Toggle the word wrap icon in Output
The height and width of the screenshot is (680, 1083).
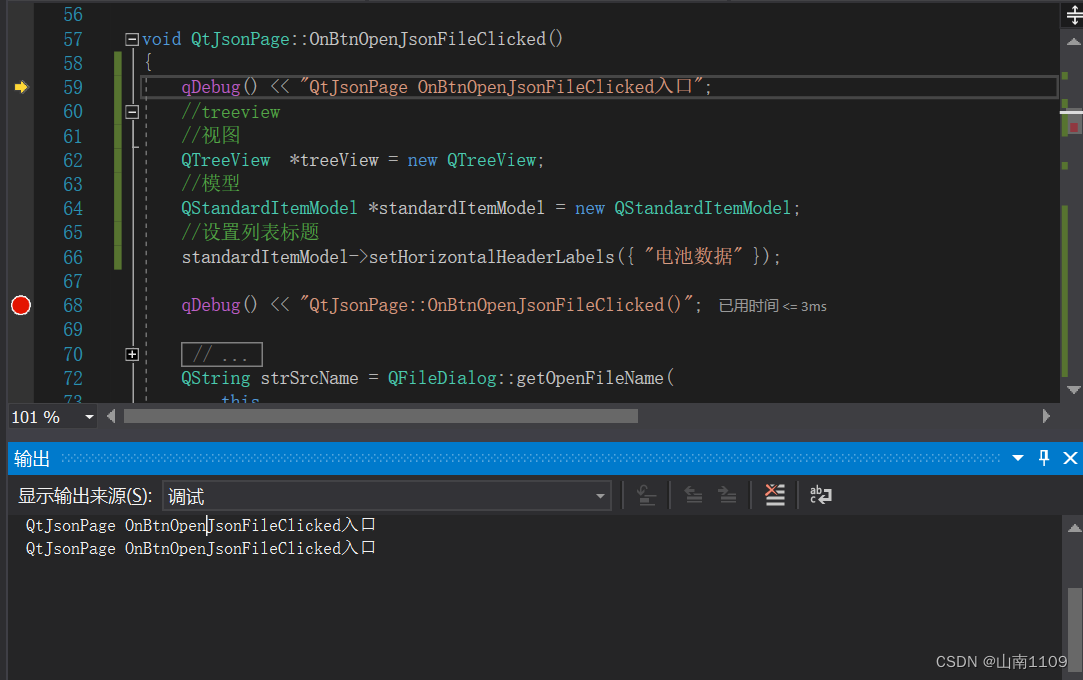tap(821, 495)
